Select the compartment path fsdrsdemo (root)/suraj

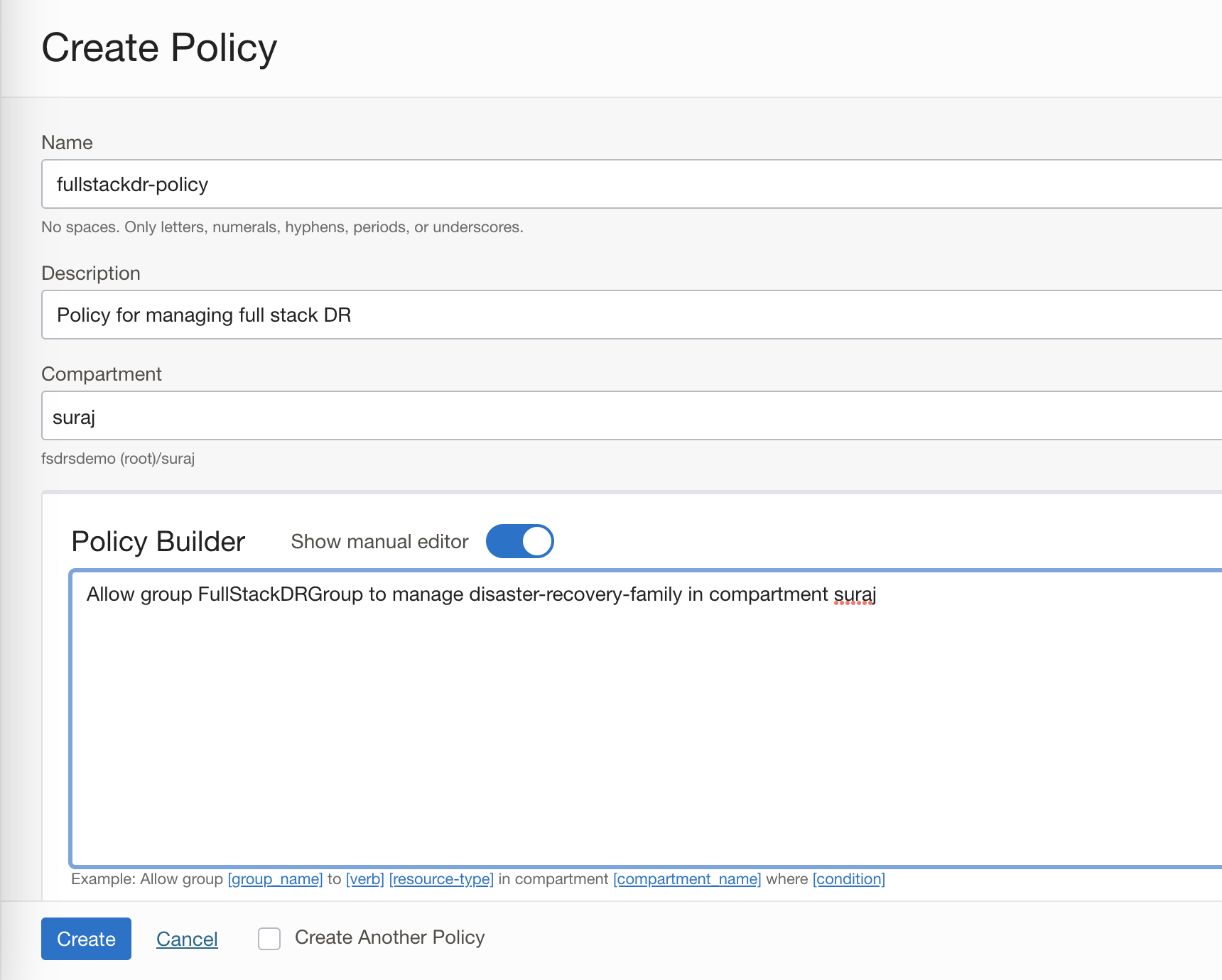118,458
